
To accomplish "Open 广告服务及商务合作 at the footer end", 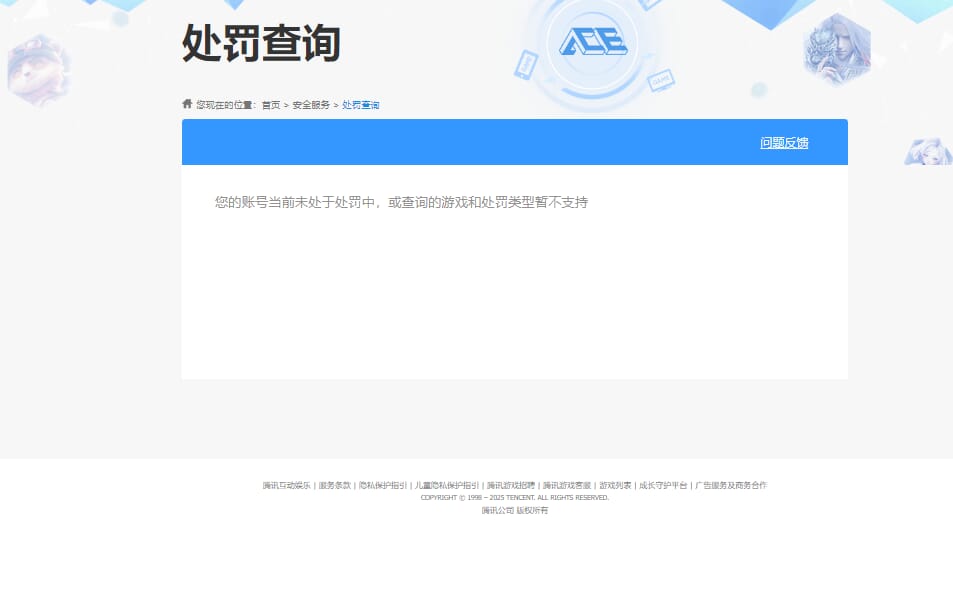I will point(733,485).
